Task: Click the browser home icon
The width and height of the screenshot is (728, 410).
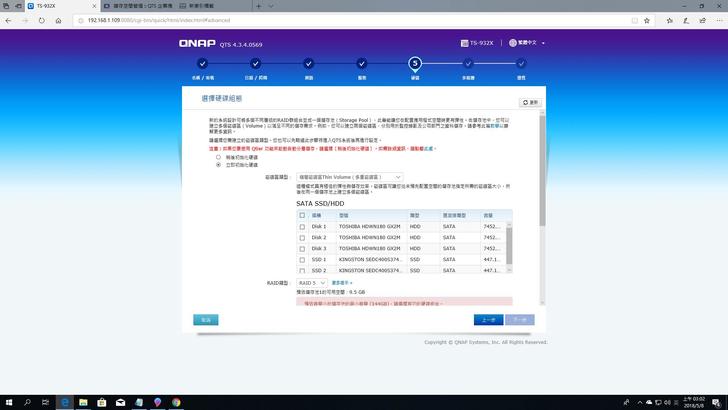Action: (58, 20)
